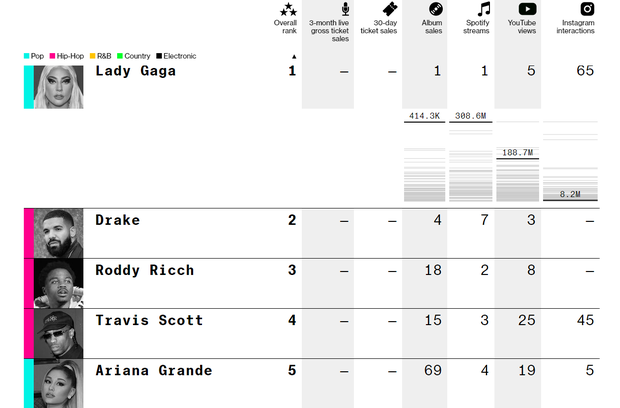The height and width of the screenshot is (408, 620).
Task: Click the Album sales disc icon
Action: (x=436, y=9)
